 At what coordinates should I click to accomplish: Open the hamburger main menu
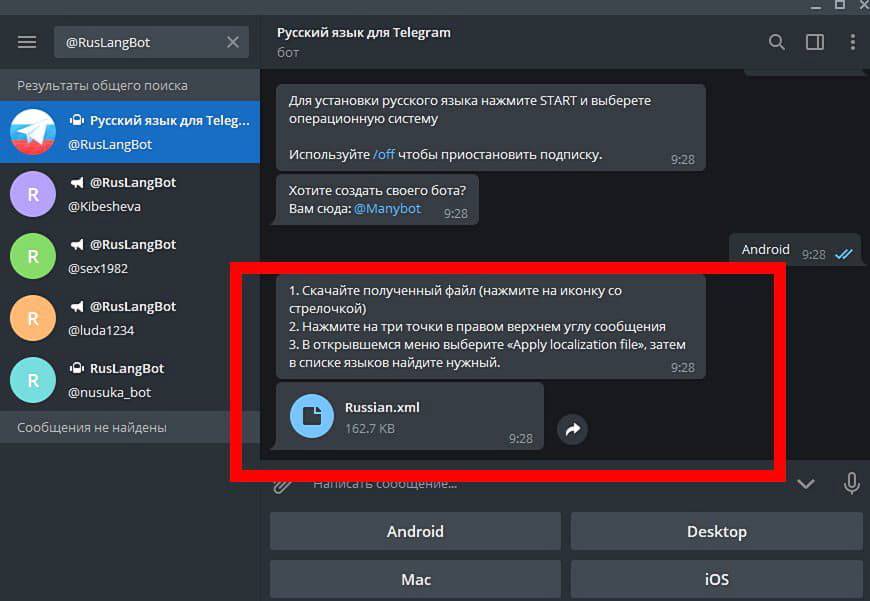[27, 42]
